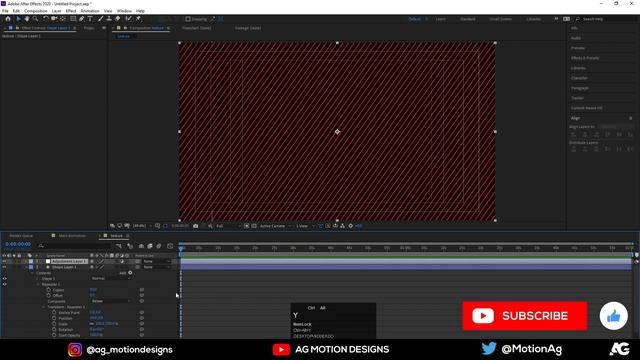Viewport: 640px width, 360px height.
Task: Toggle Copies stopwatch keyframe switch
Action: pos(49,290)
